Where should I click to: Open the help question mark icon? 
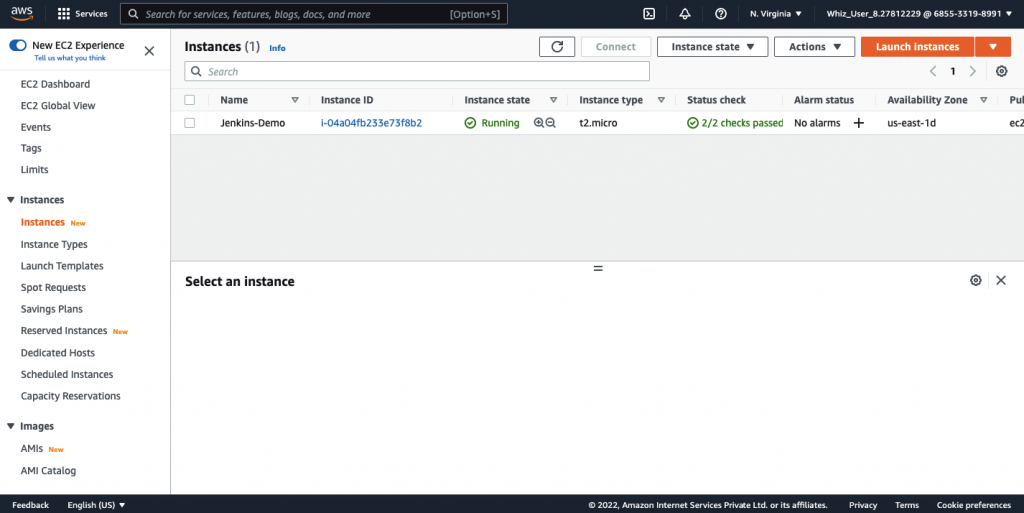[x=721, y=14]
